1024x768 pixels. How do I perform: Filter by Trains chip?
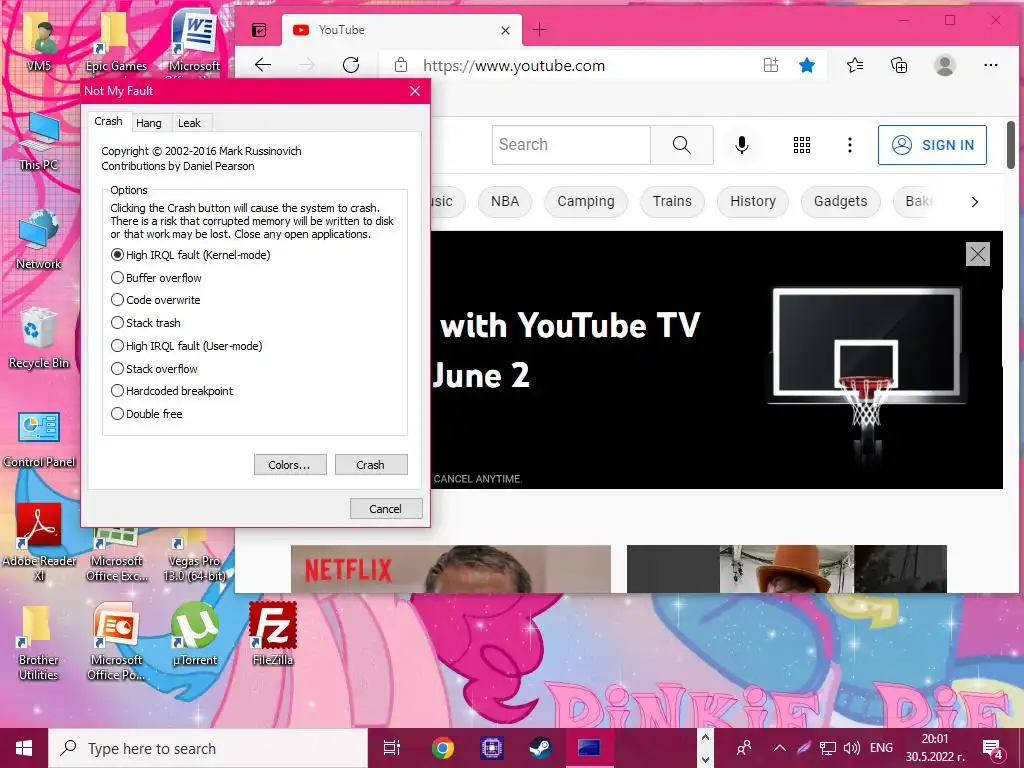672,201
